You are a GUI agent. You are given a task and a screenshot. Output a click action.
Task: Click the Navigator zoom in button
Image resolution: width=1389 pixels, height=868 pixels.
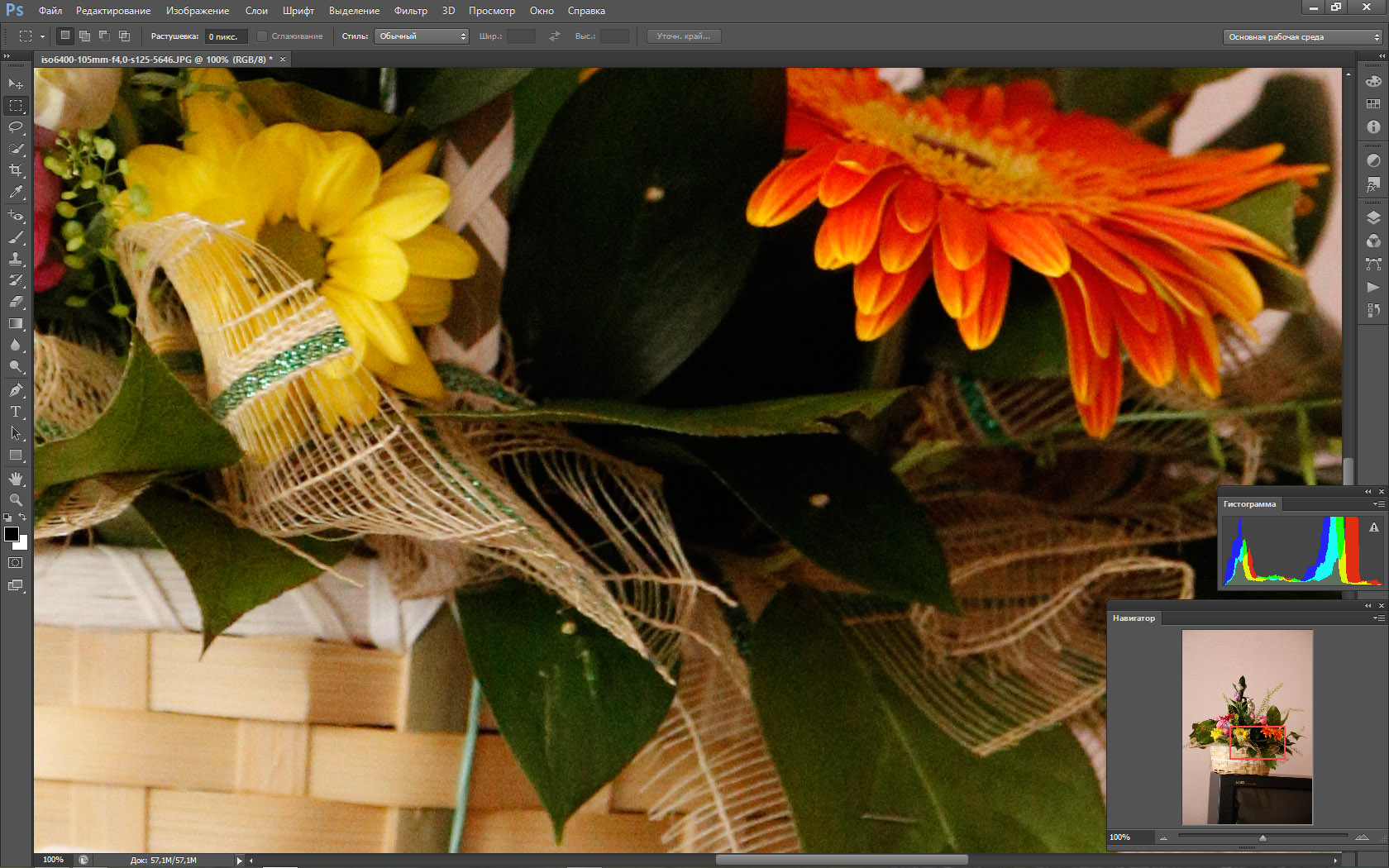point(1362,838)
